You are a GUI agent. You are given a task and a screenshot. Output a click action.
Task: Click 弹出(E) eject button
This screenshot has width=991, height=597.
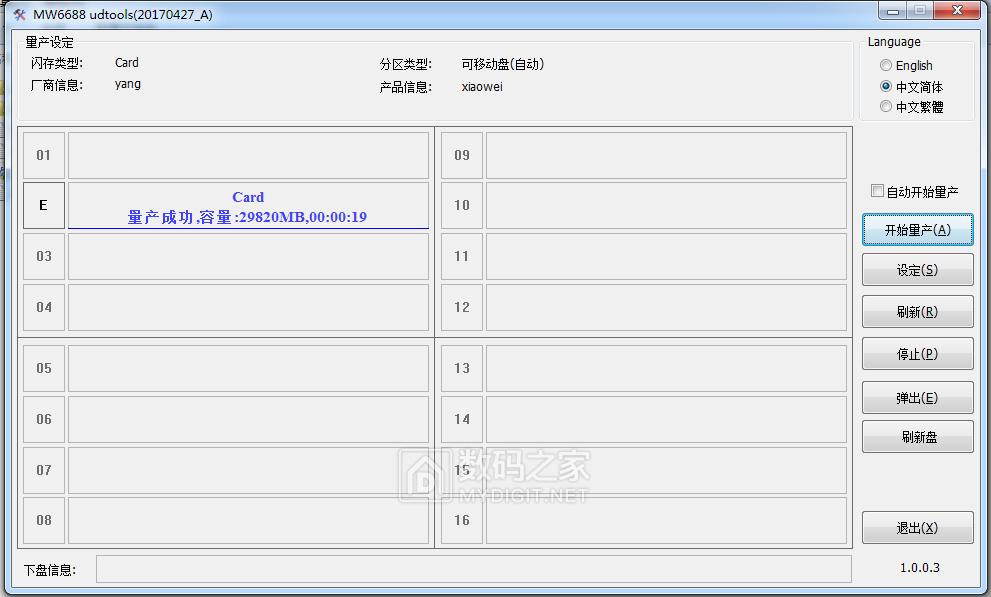point(918,397)
